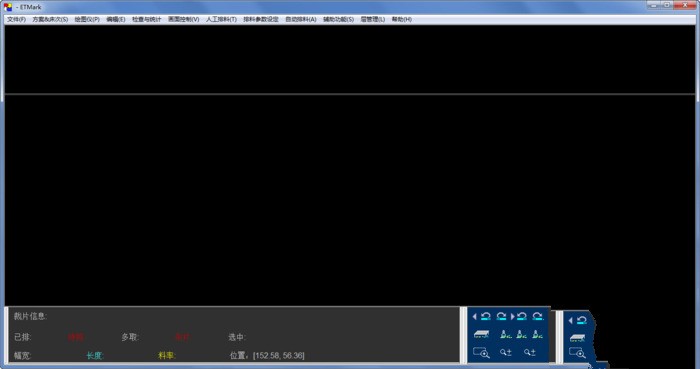Click the left triangle in the small torn panel
Screen dimensions: 700x369
(571, 320)
